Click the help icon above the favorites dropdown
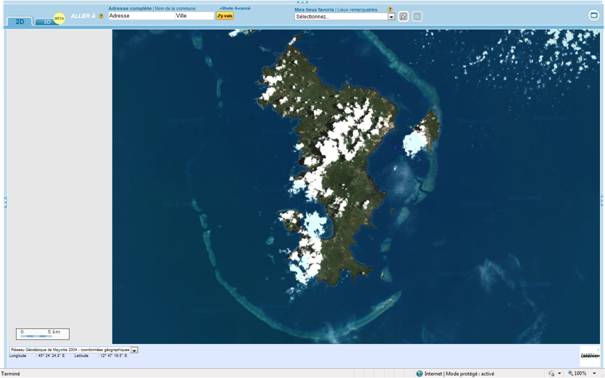The image size is (605, 378). pyautogui.click(x=390, y=9)
